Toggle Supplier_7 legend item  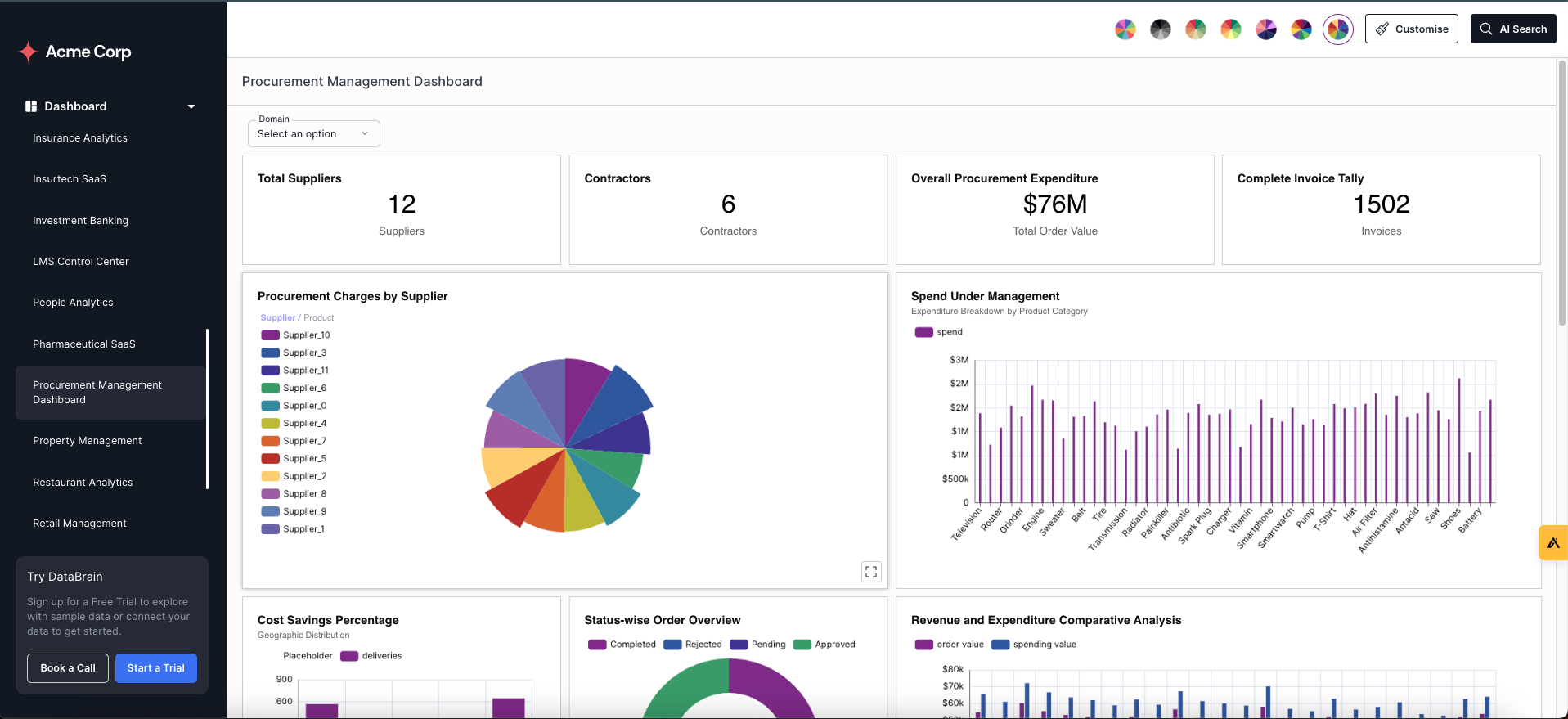[x=294, y=441]
